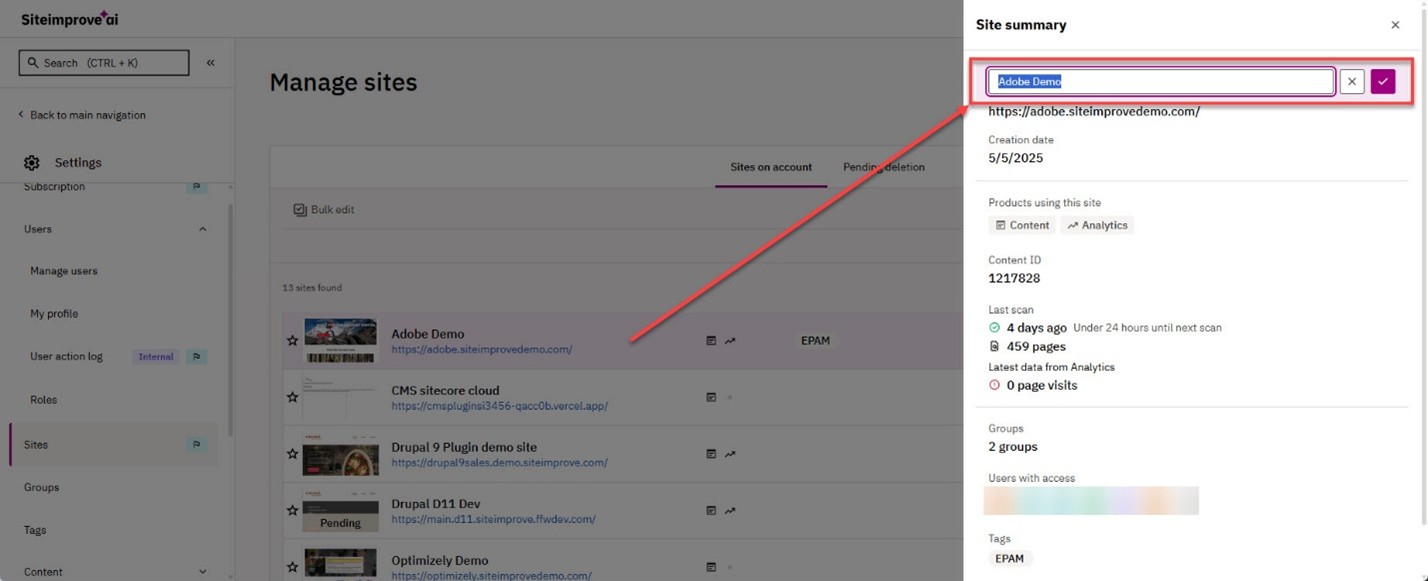Click the Analytics trend icon in Drupal 9 row
Image resolution: width=1428 pixels, height=581 pixels.
[730, 454]
